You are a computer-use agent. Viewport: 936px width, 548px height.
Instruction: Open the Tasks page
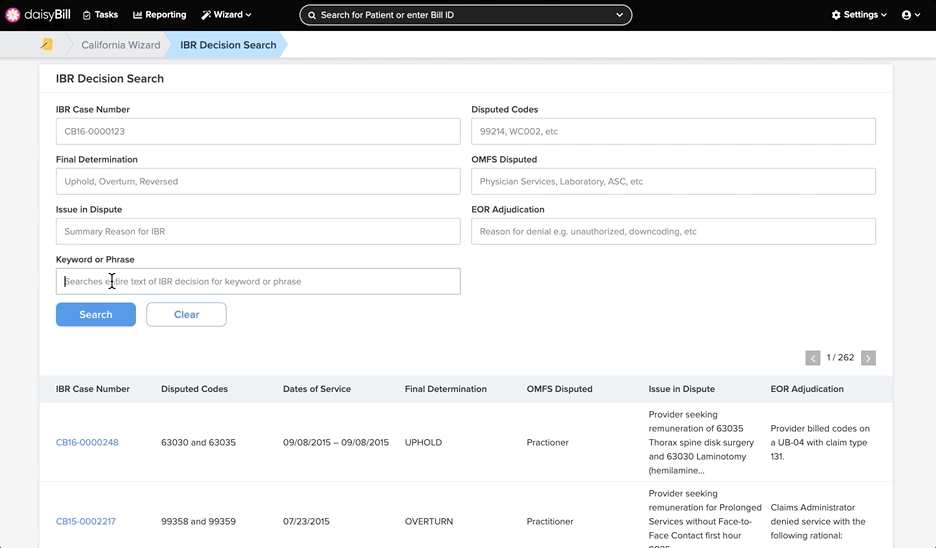tap(100, 15)
